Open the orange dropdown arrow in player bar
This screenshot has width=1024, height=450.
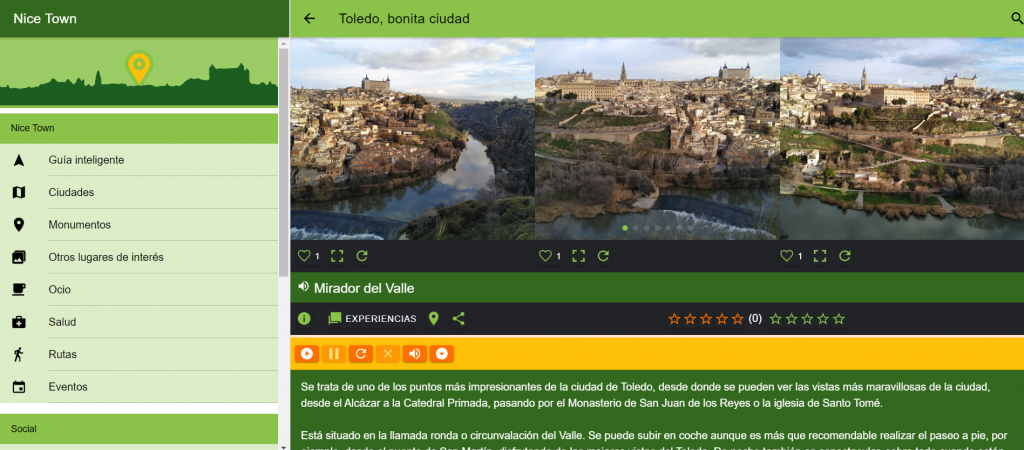pyautogui.click(x=441, y=354)
